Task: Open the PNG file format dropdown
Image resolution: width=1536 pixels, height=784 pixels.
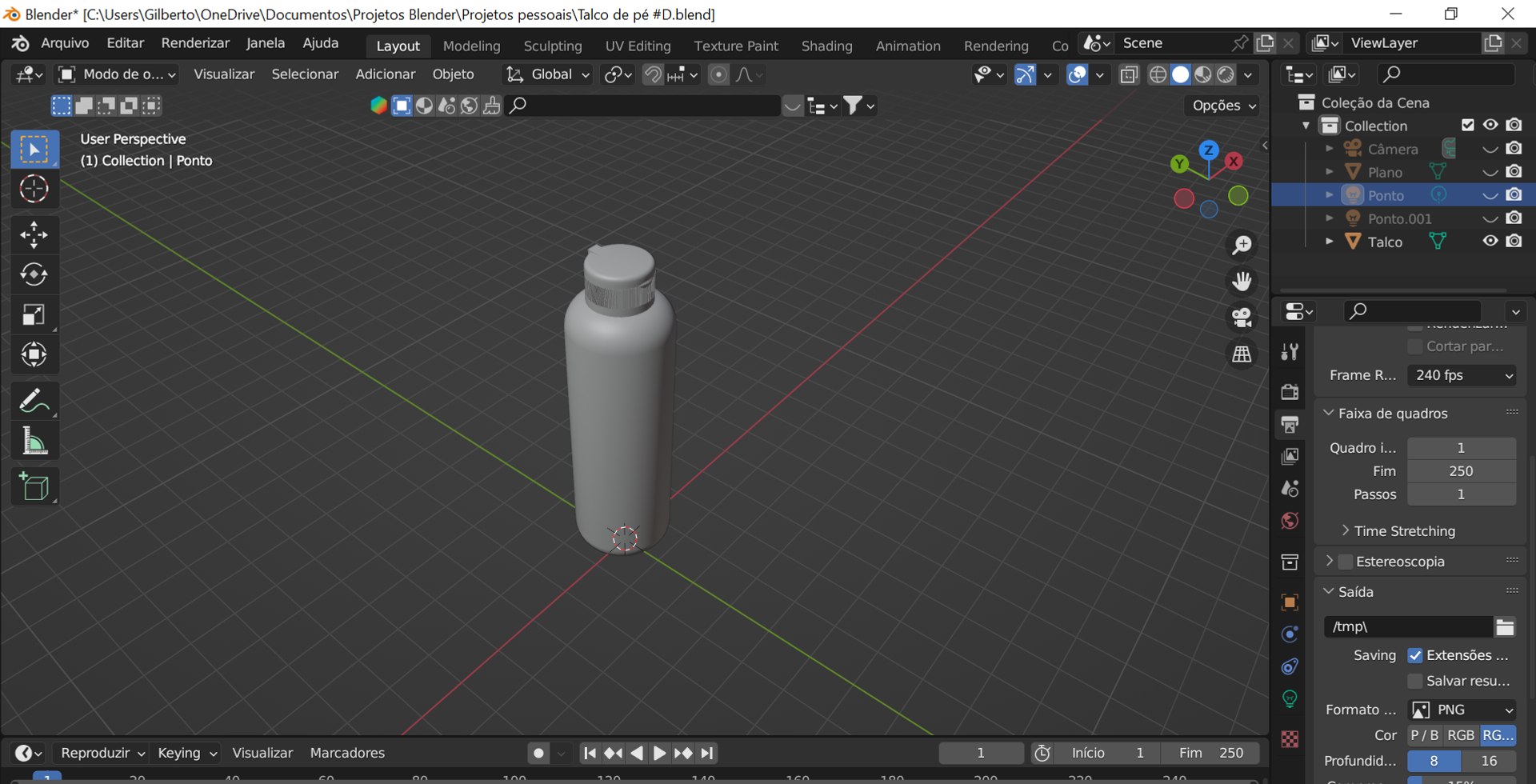Action: coord(1462,710)
